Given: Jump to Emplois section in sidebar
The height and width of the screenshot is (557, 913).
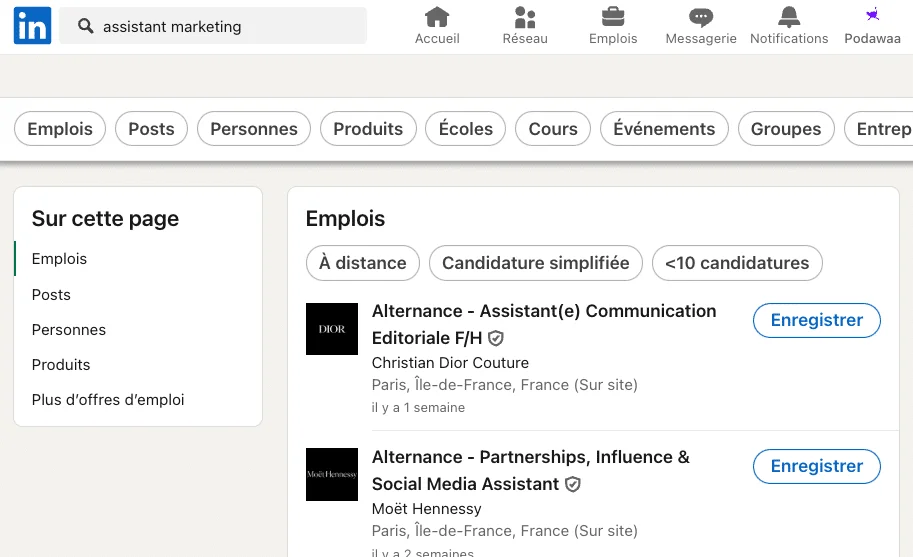Looking at the screenshot, I should [59, 258].
